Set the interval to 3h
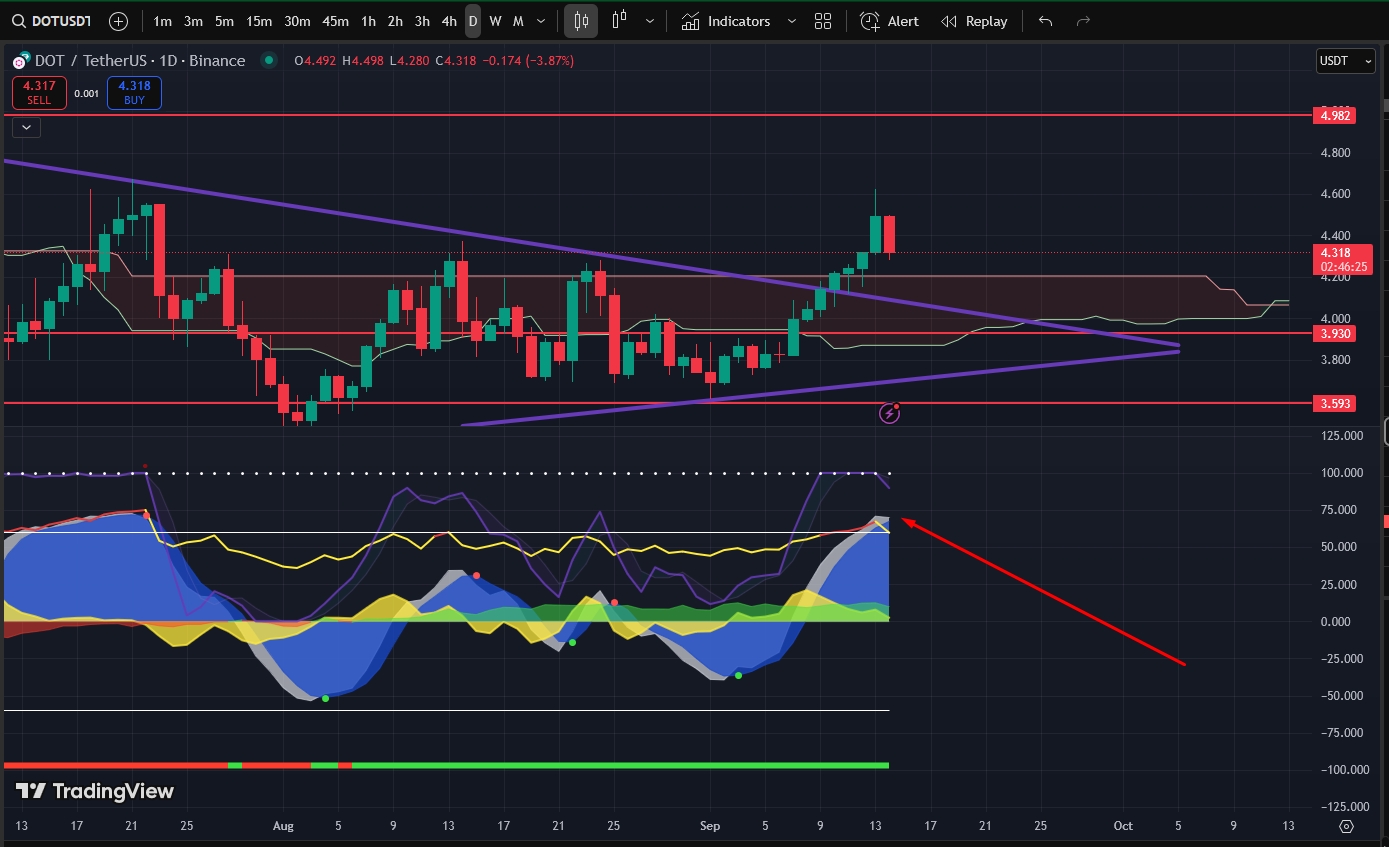1389x847 pixels. pyautogui.click(x=422, y=21)
